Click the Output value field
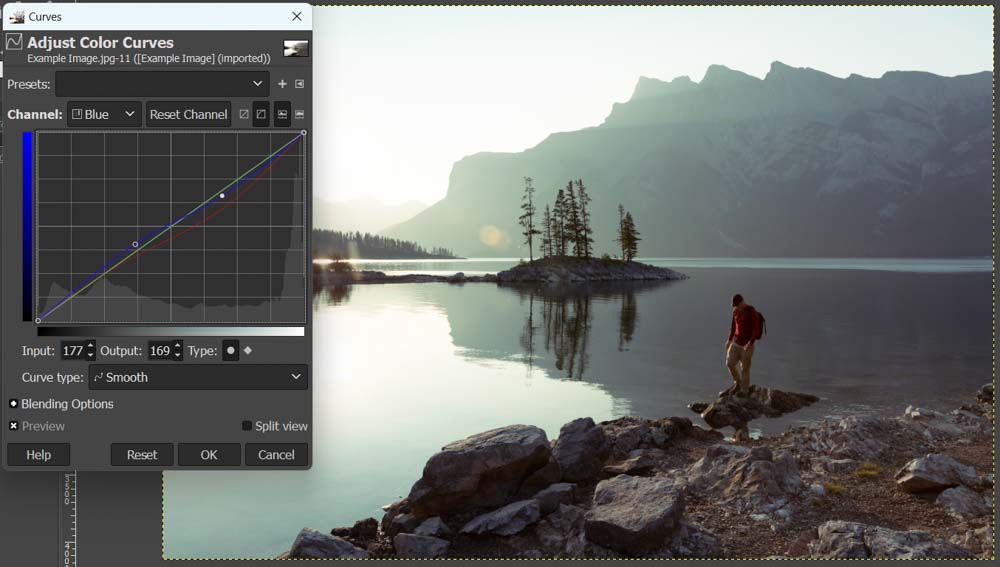This screenshot has width=1000, height=567. click(x=159, y=350)
